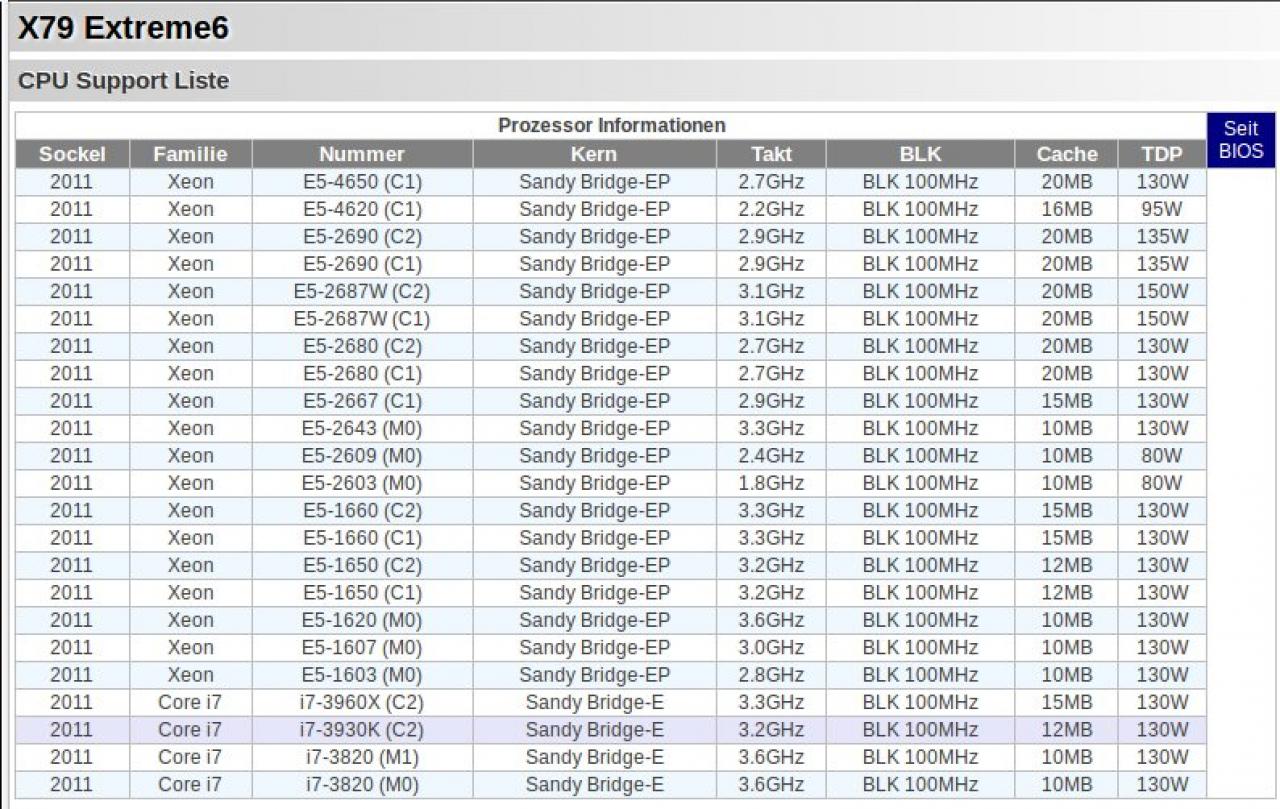Click the X79 Extreme6 title

coord(123,28)
